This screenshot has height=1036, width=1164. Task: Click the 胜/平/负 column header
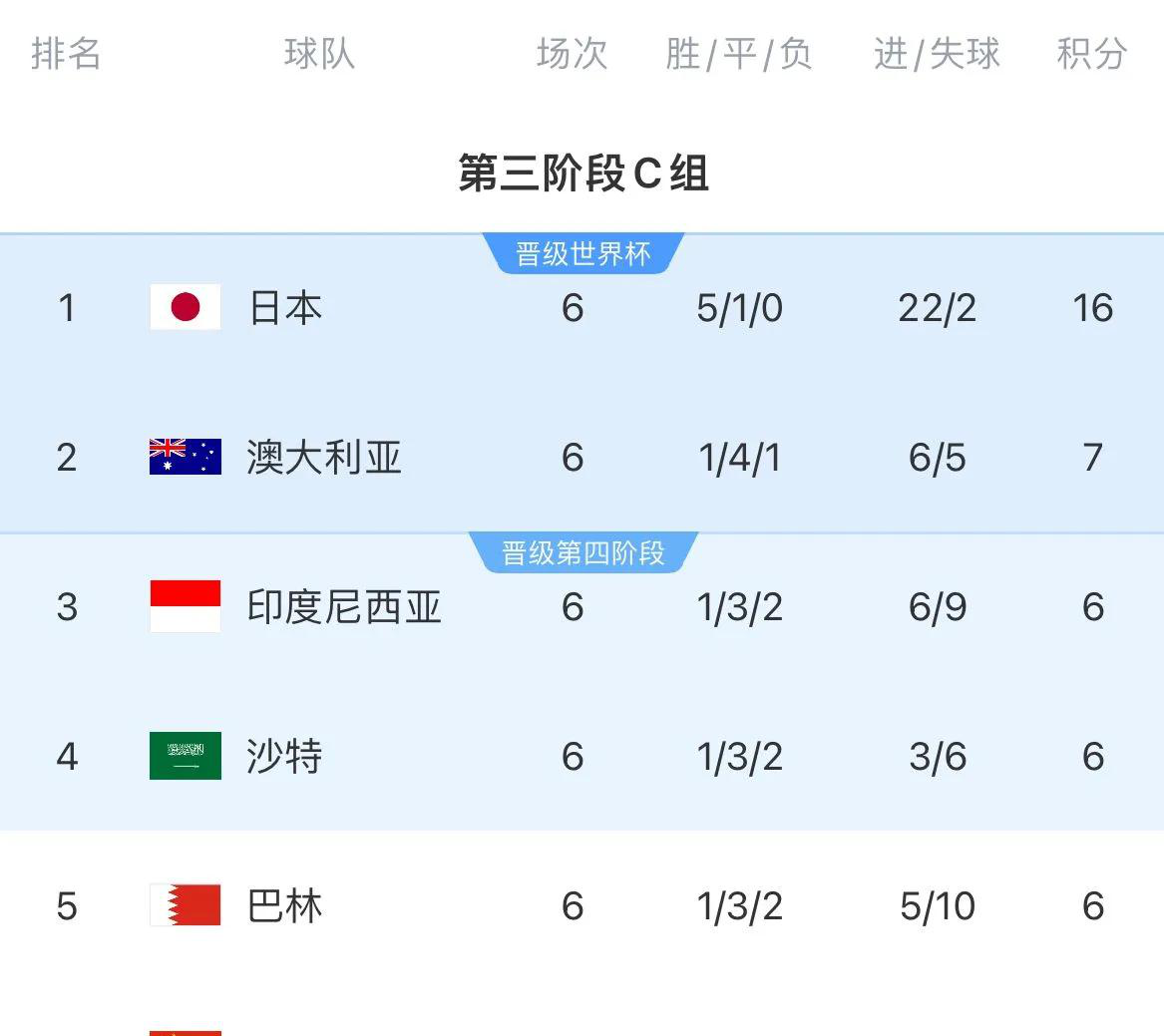pos(739,54)
